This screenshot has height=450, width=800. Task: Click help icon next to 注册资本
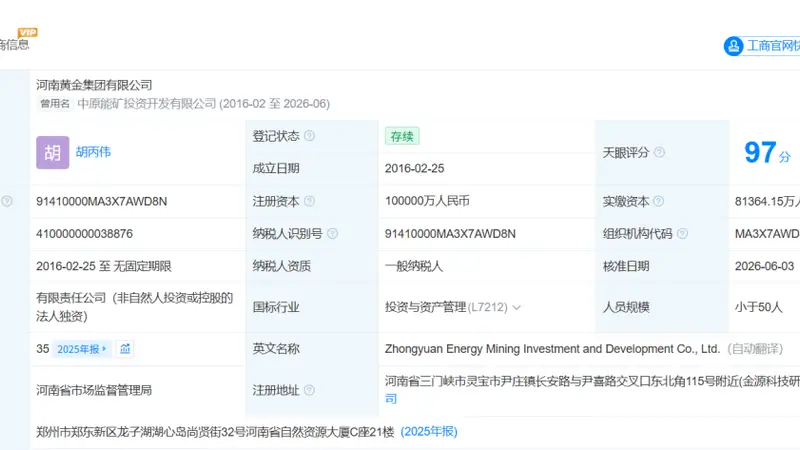coord(309,201)
